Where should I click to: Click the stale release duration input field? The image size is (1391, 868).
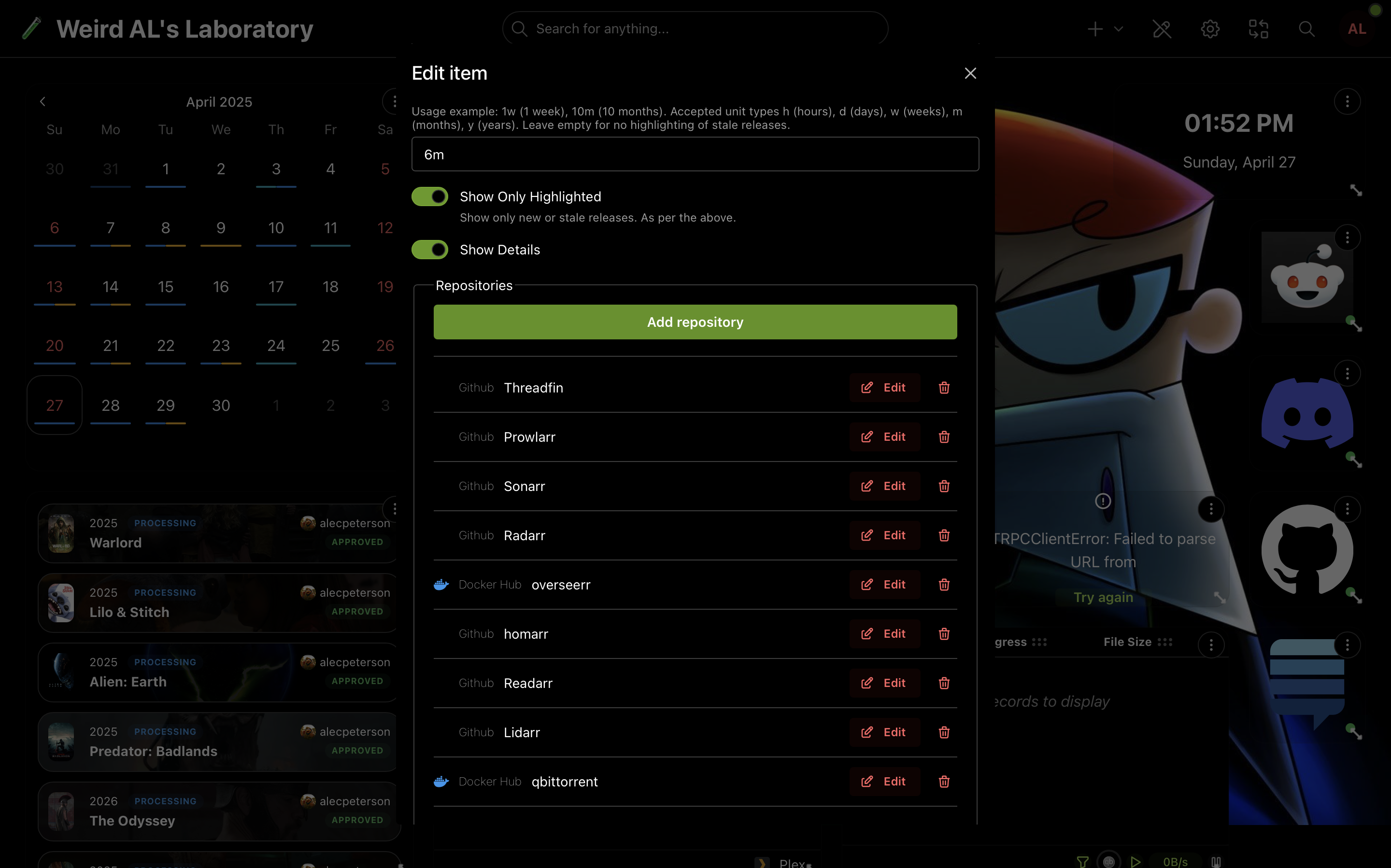pos(695,154)
